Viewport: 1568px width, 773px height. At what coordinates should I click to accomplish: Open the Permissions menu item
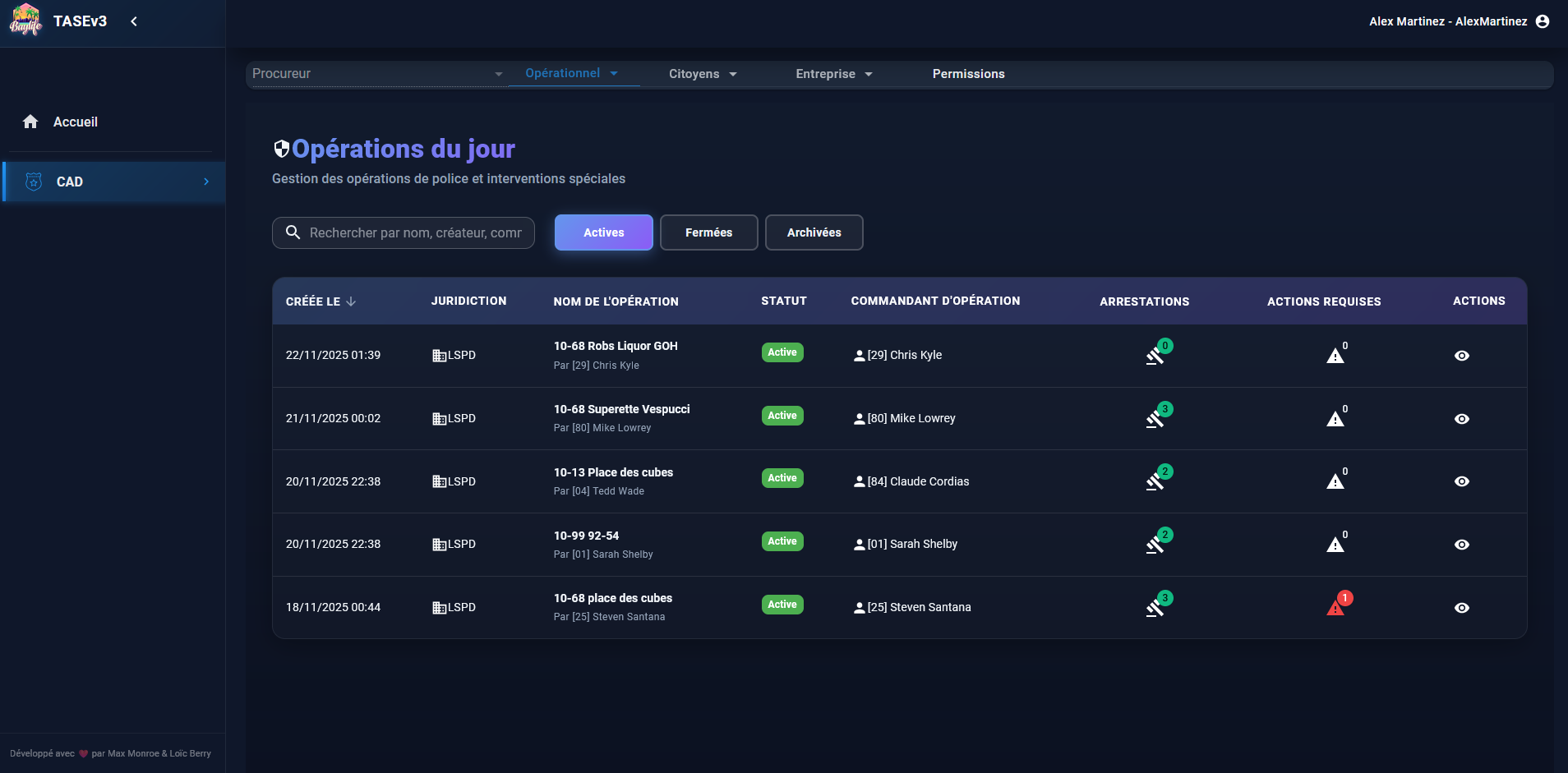(968, 74)
